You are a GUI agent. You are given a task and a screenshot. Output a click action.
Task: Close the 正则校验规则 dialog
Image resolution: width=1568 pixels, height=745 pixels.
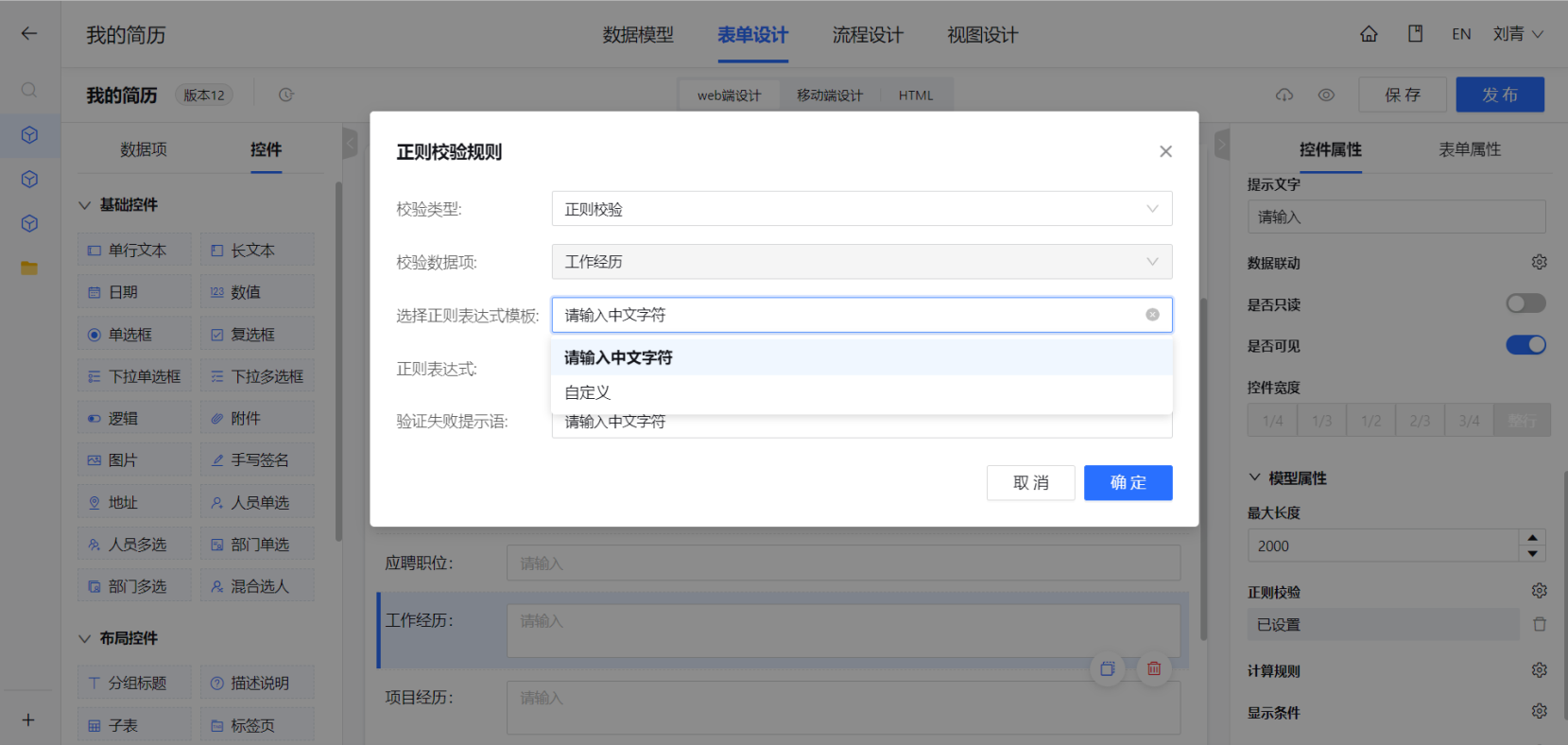(1165, 151)
